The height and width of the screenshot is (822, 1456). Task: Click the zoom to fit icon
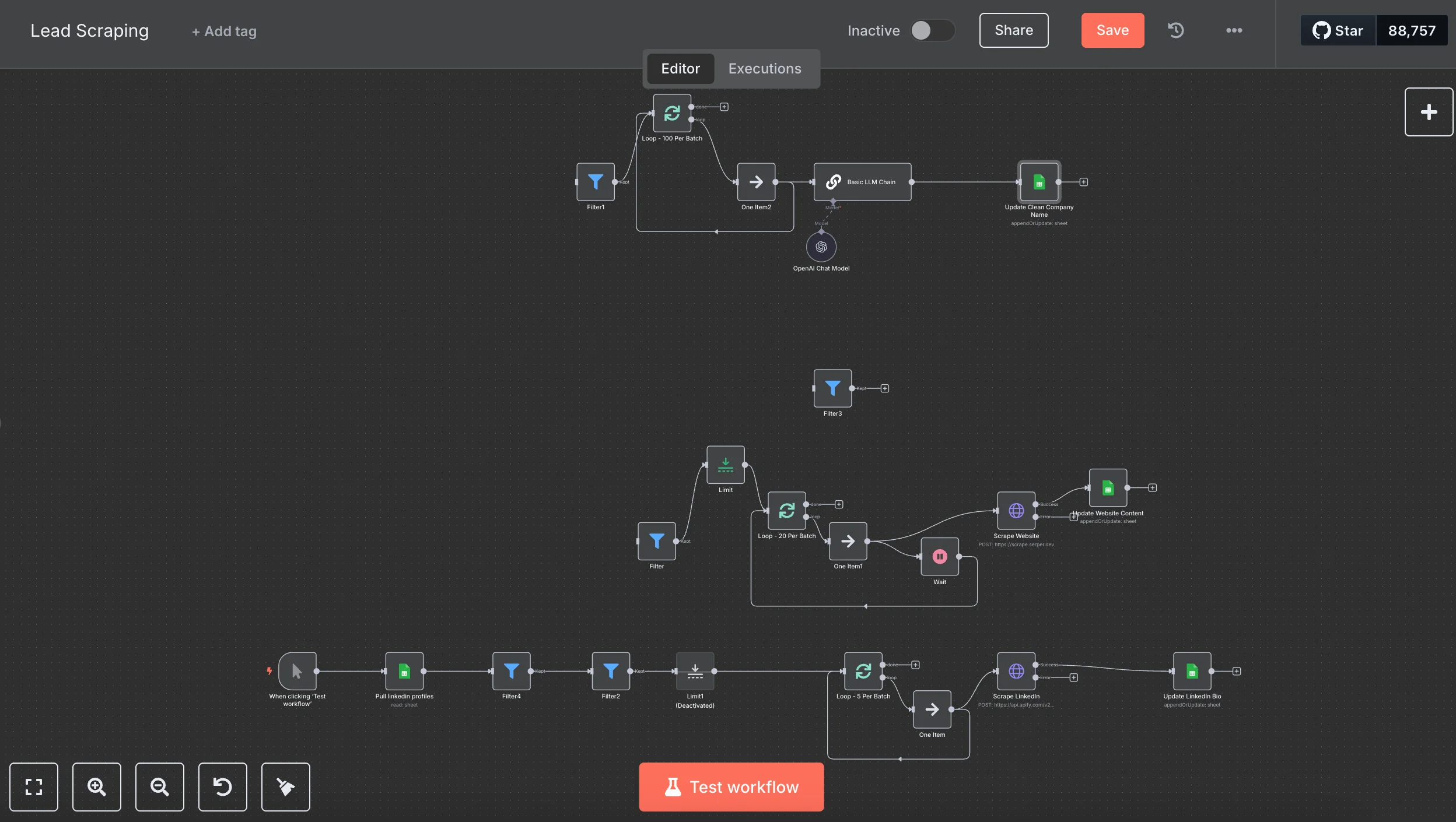(x=34, y=787)
